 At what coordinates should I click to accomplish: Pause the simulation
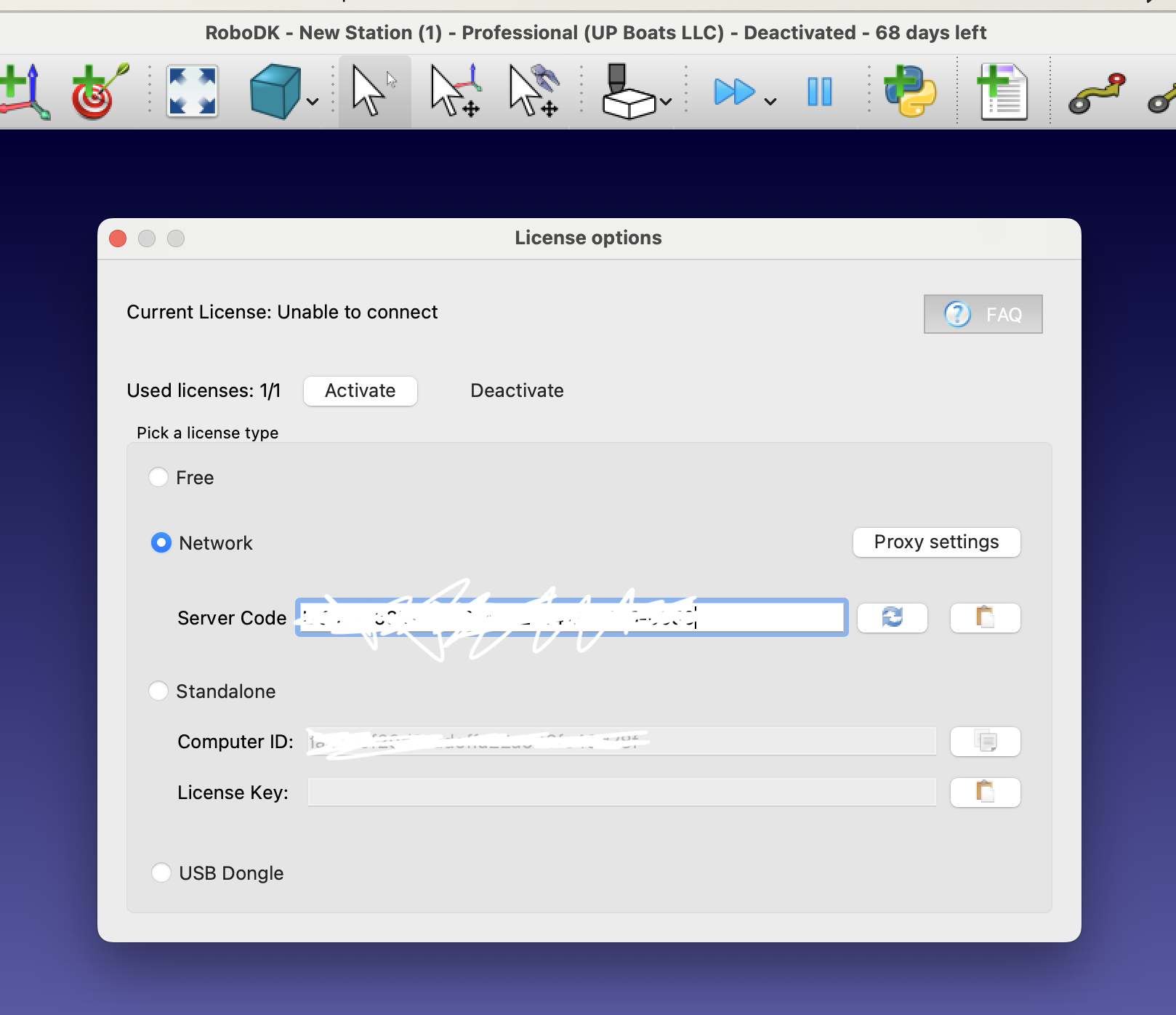820,92
